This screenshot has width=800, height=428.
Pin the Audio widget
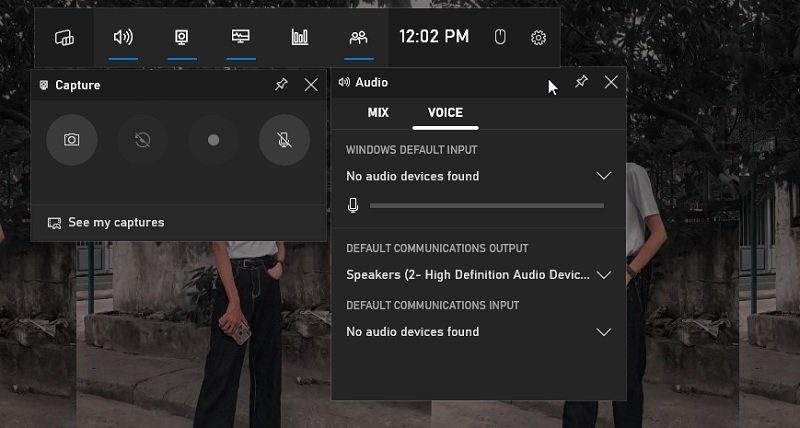point(581,82)
